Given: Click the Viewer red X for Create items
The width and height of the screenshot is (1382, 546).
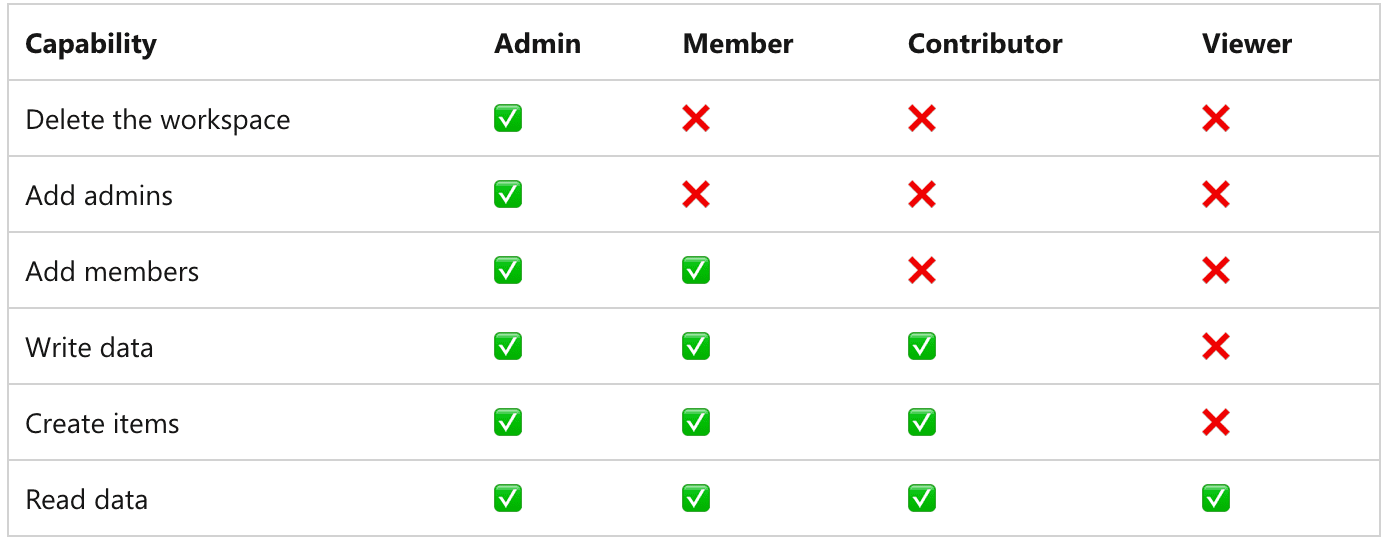Looking at the screenshot, I should click(1216, 423).
